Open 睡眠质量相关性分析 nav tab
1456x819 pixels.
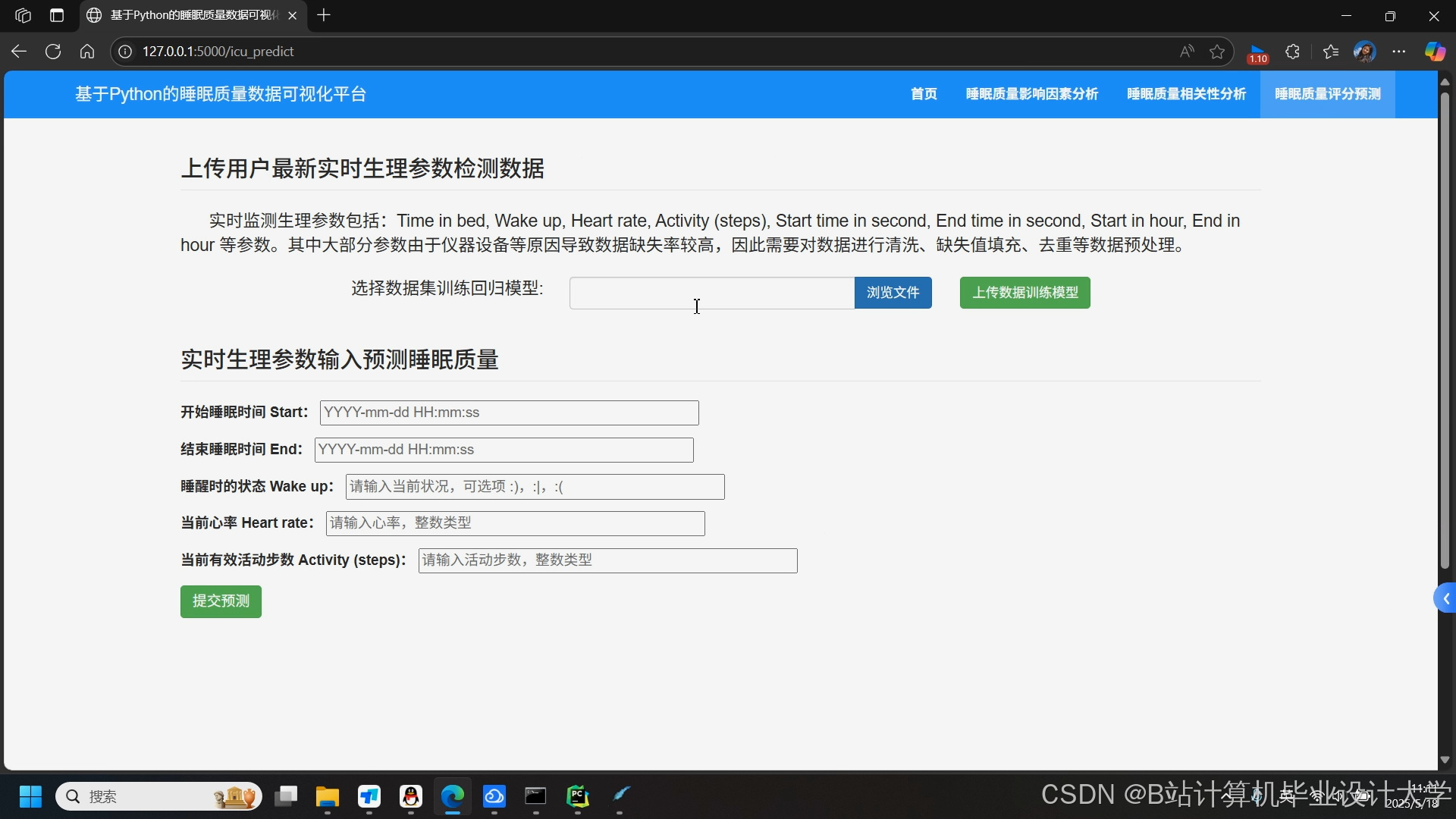coord(1186,94)
